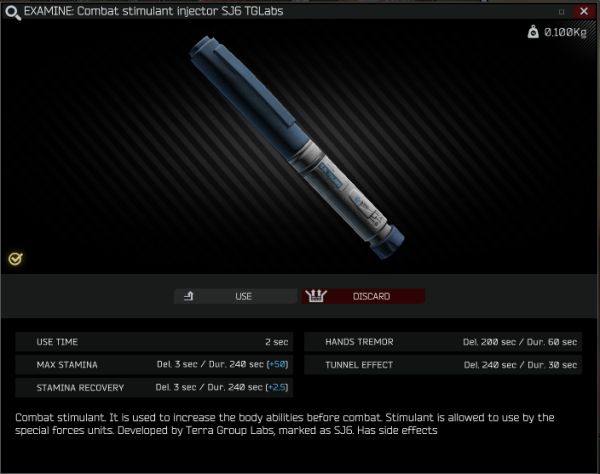This screenshot has width=600, height=474.
Task: Click the yellow checkmark quest badge icon
Action: 15,259
